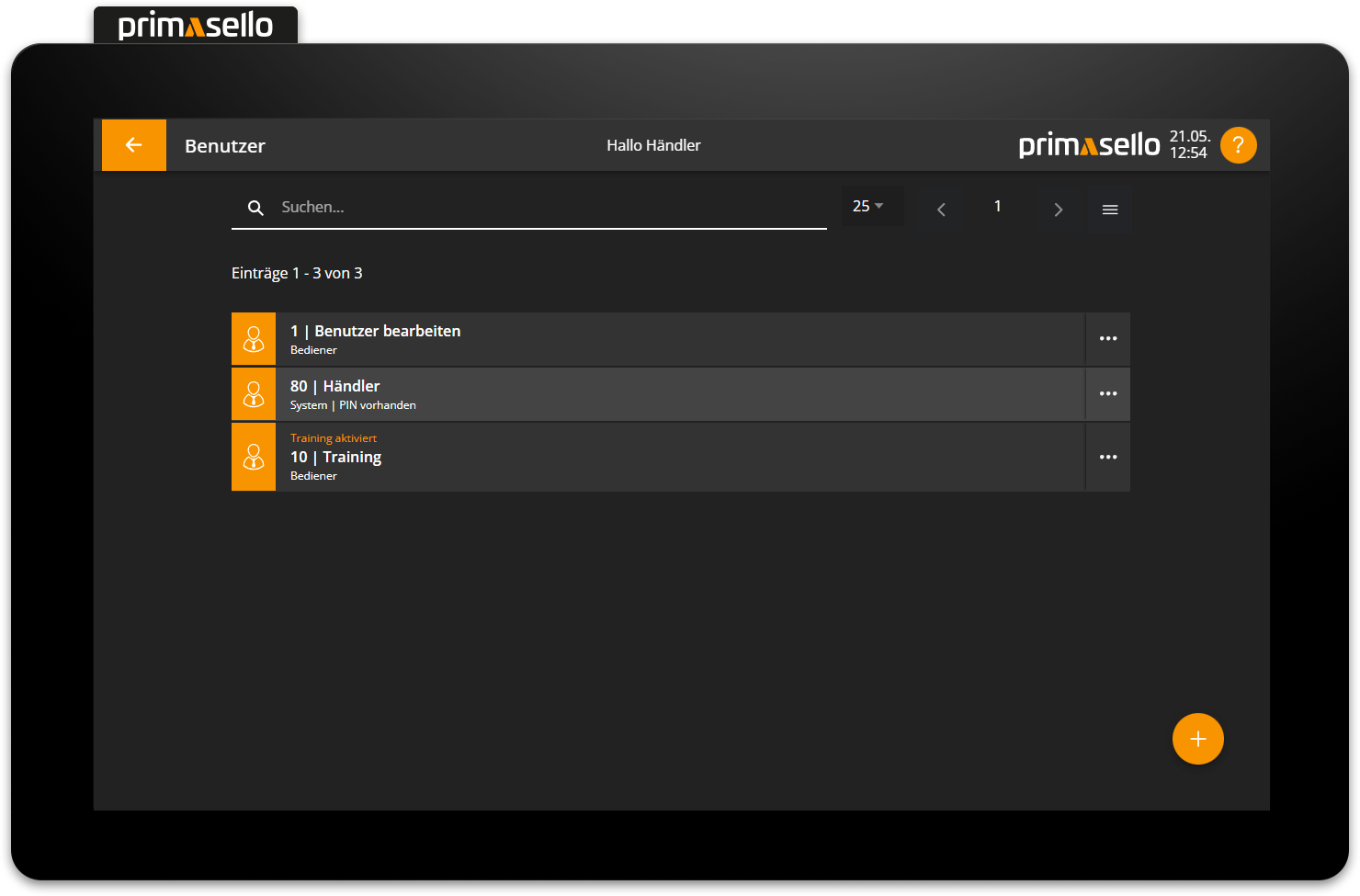Open three-dot menu for Händler user
The width and height of the screenshot is (1360, 896).
[1108, 394]
